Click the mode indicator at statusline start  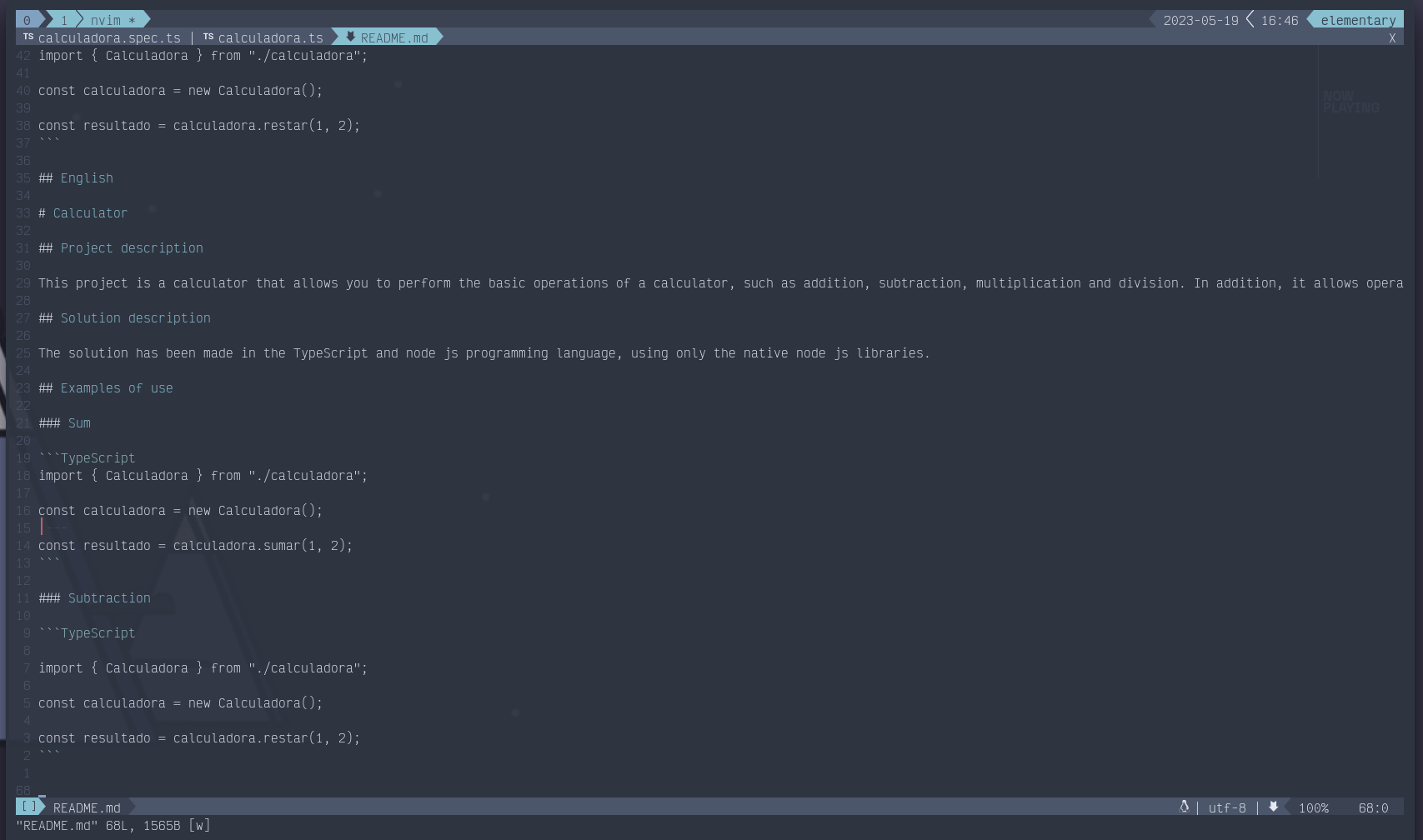click(28, 807)
